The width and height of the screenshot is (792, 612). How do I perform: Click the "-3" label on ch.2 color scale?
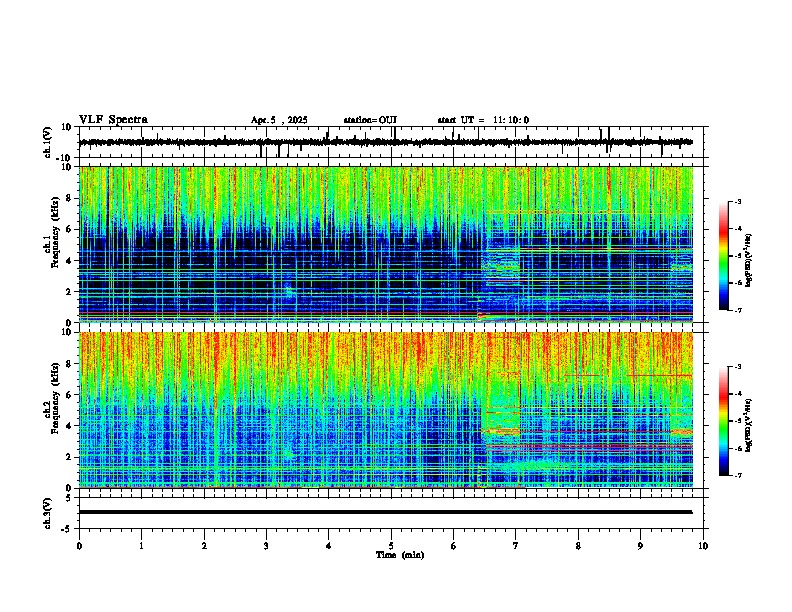coord(738,367)
